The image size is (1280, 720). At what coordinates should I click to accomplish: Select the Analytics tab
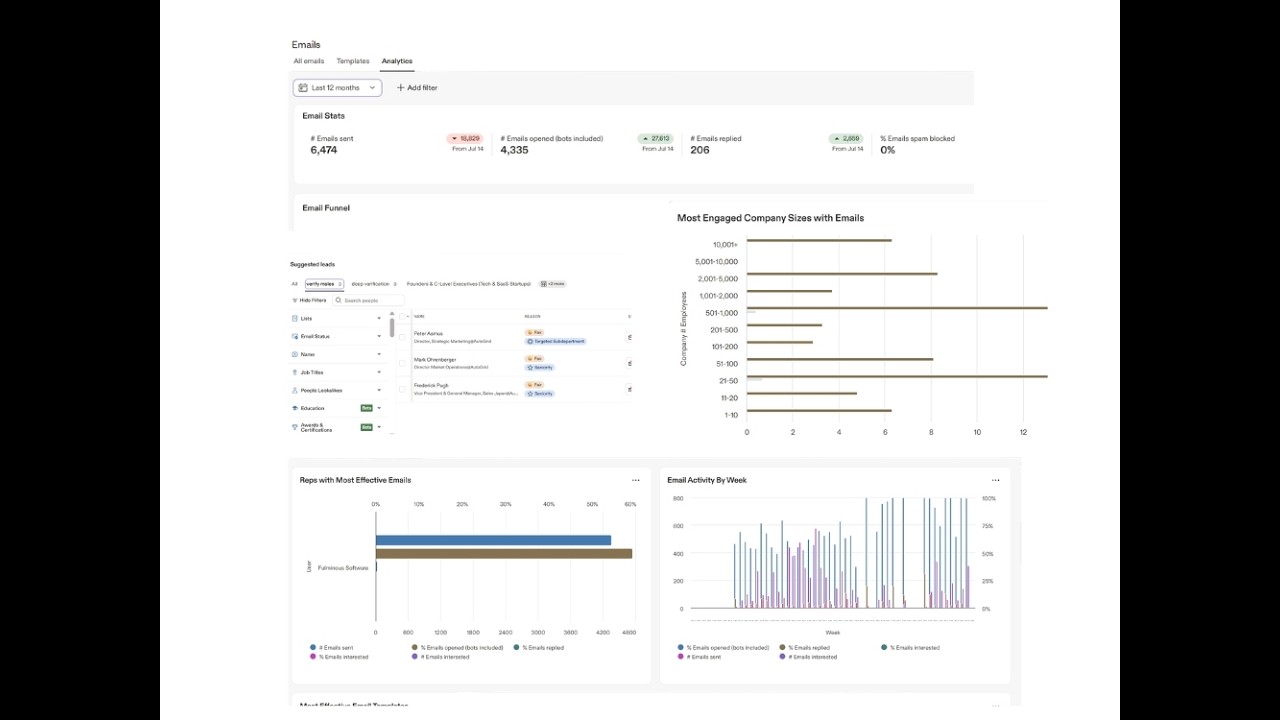click(x=397, y=61)
